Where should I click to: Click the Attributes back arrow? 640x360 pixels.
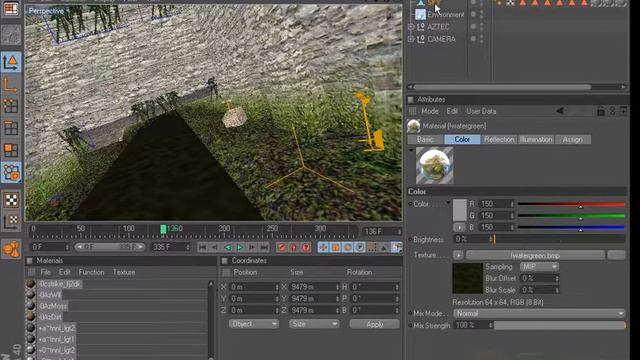[x=561, y=111]
